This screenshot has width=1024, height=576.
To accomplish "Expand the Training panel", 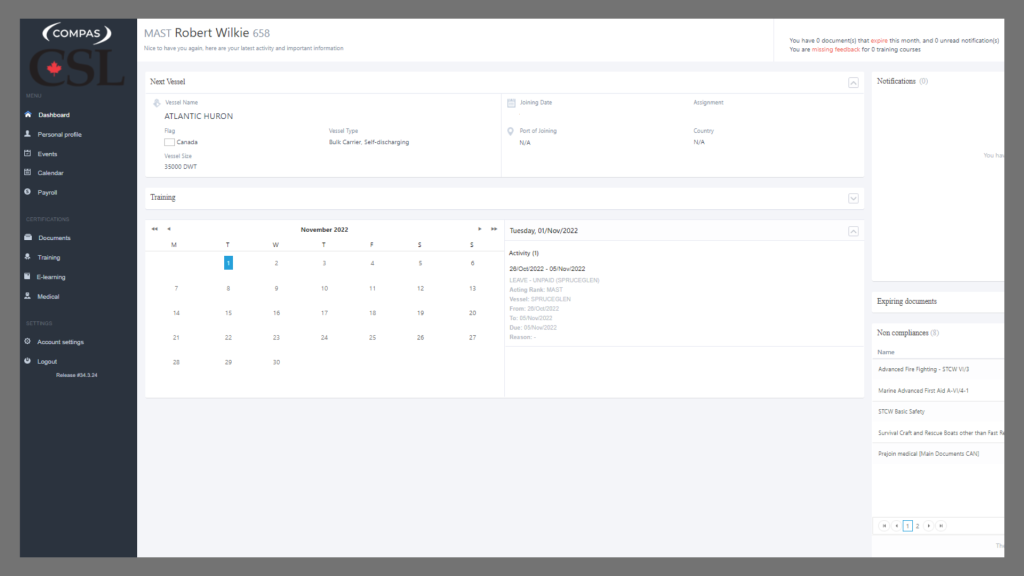I will click(854, 199).
